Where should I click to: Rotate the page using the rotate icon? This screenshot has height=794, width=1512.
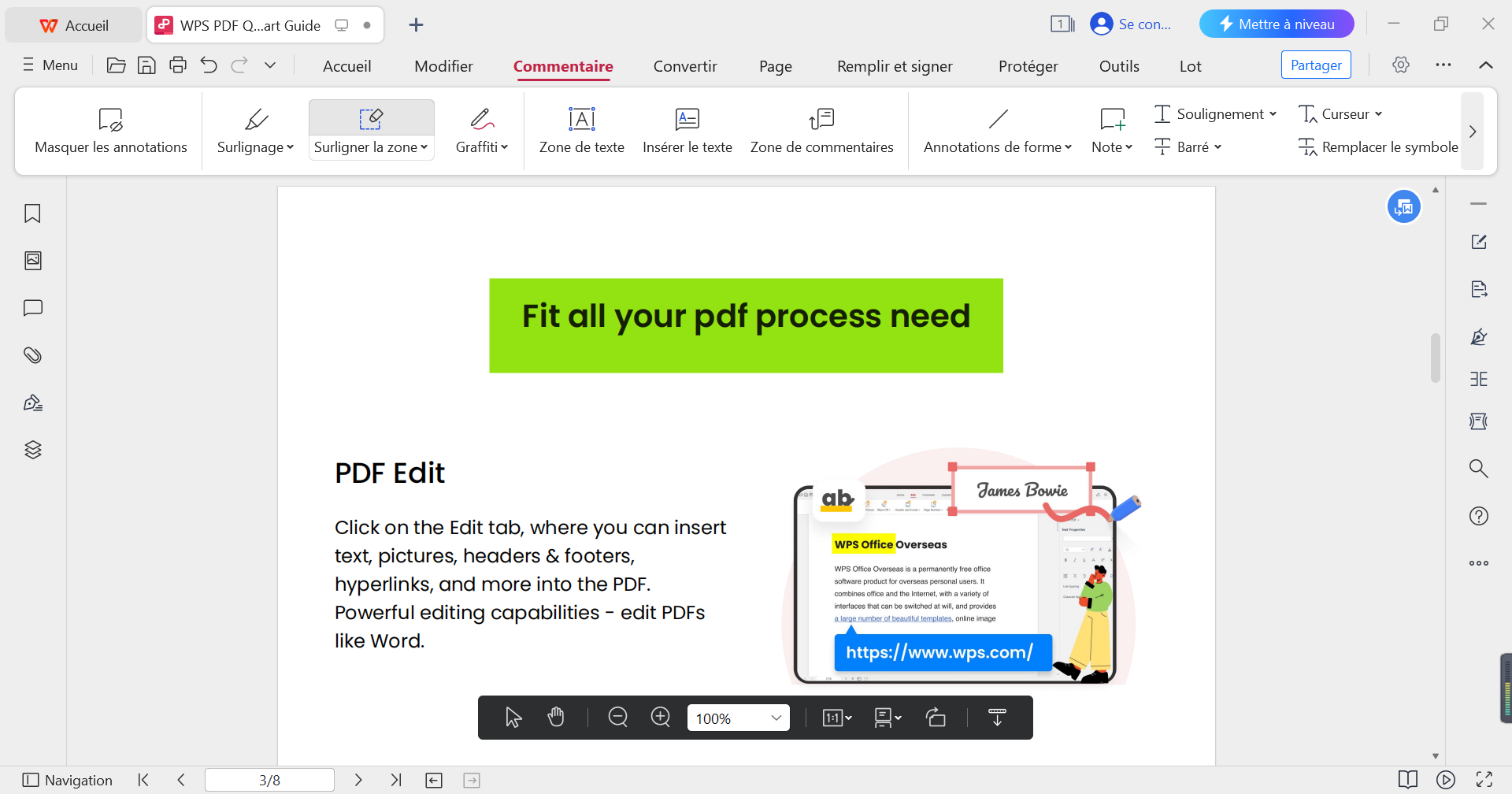936,718
